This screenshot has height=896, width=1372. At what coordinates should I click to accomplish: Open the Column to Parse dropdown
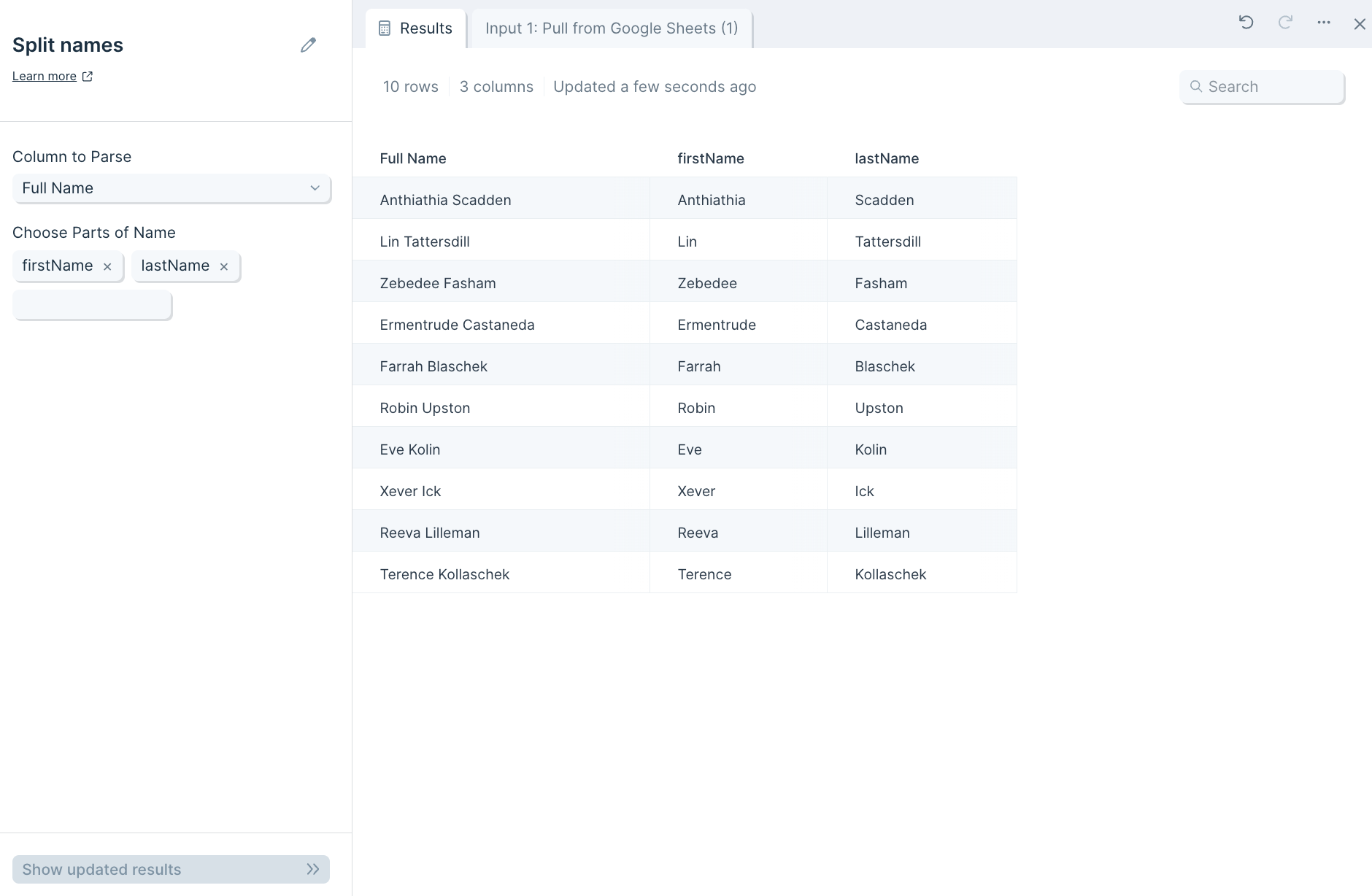pyautogui.click(x=171, y=188)
